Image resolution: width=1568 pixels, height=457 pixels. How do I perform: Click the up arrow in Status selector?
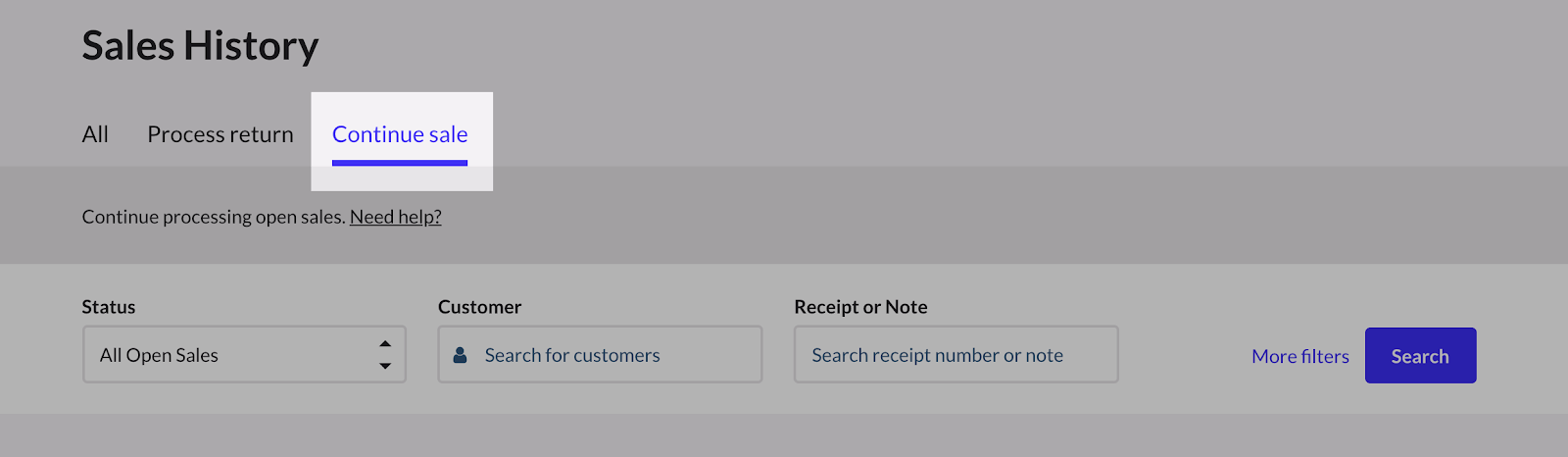tap(385, 344)
